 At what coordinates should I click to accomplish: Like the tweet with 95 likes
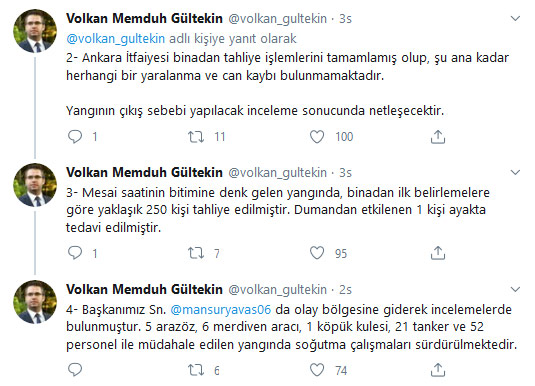click(317, 253)
